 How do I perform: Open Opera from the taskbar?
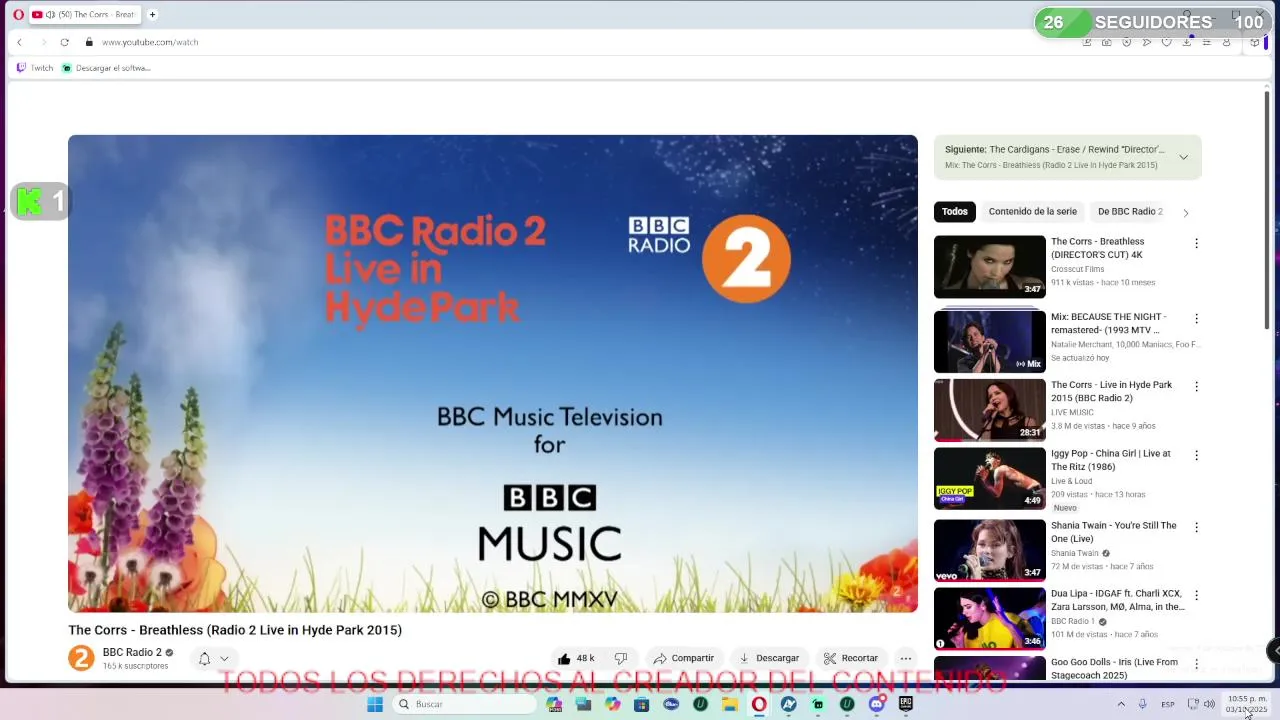(759, 704)
